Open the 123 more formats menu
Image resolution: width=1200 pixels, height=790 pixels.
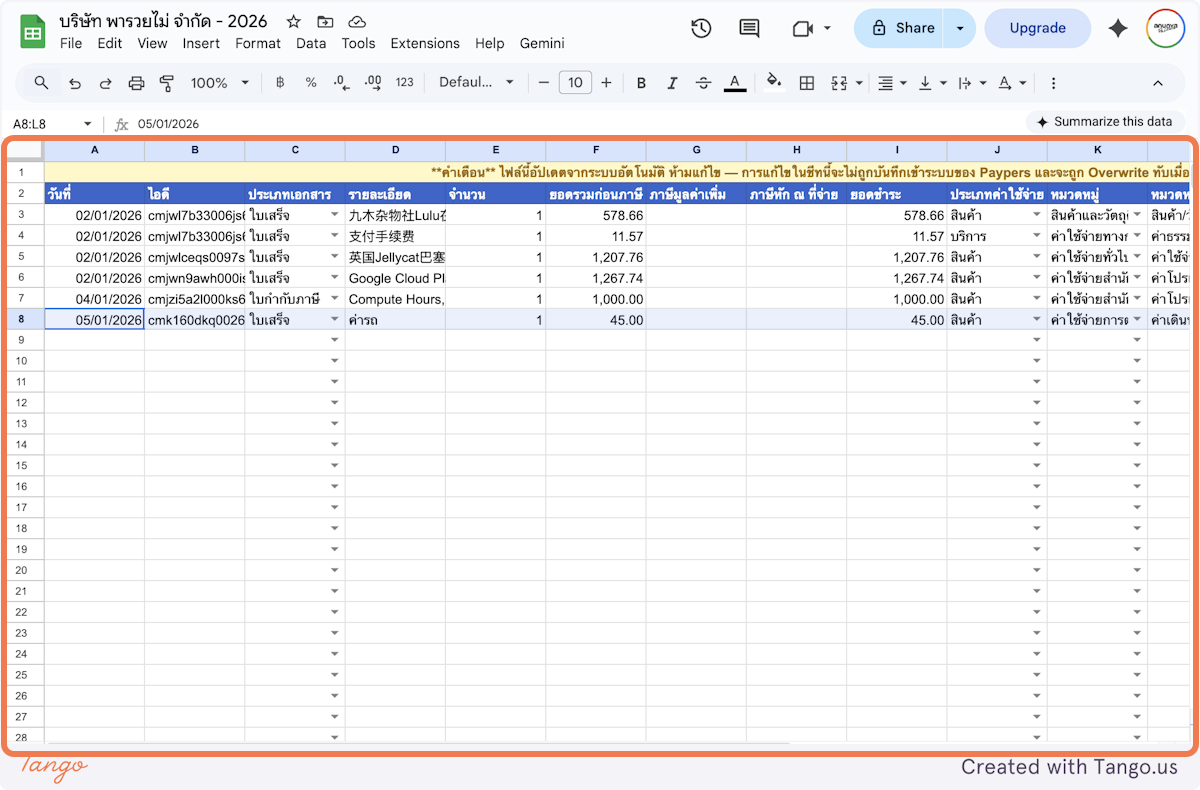[x=404, y=83]
